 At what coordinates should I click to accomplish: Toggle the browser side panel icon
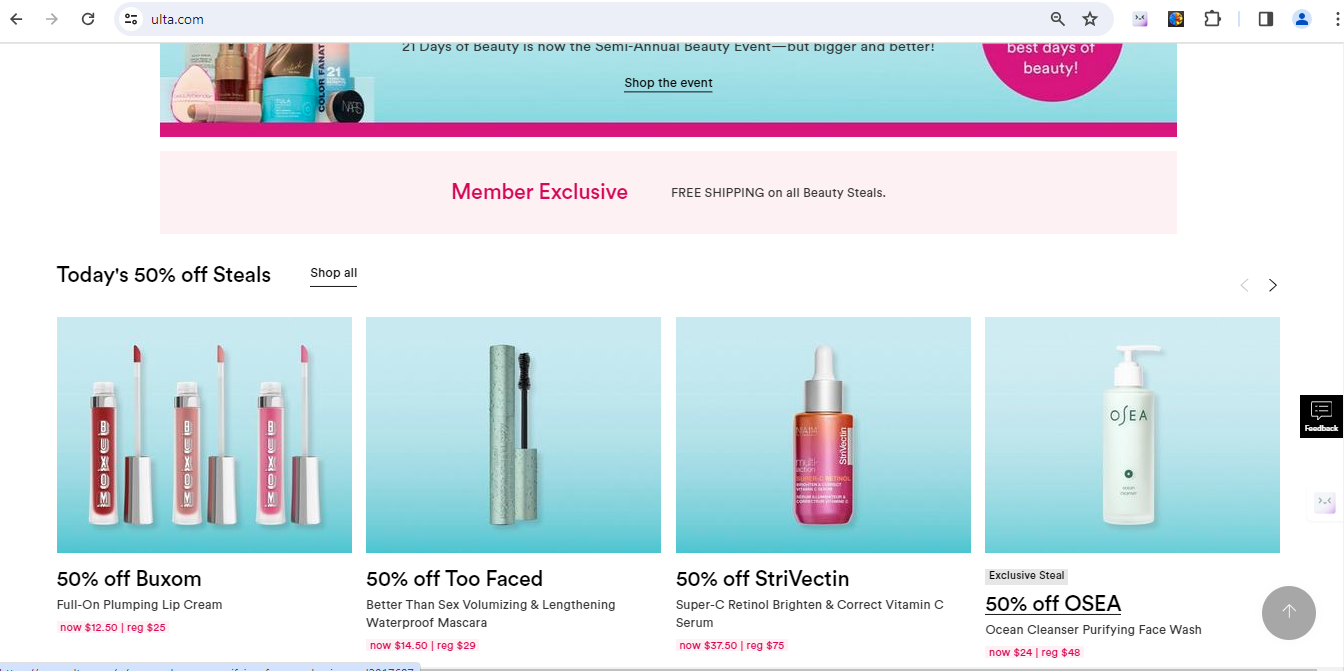[x=1266, y=19]
